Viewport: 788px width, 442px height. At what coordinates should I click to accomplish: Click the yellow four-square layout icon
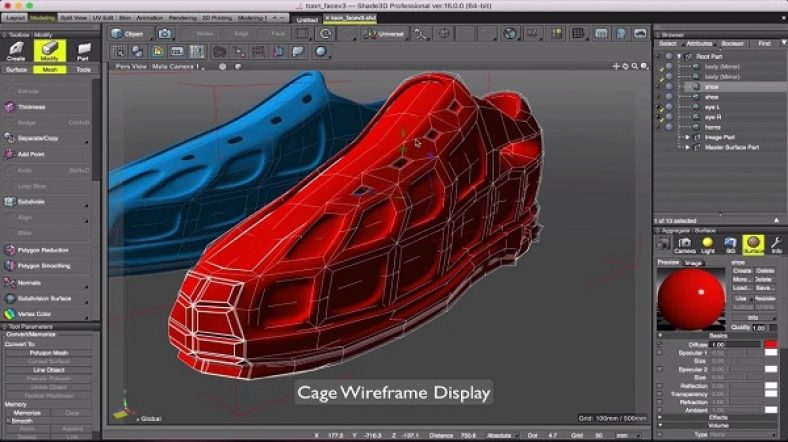click(556, 34)
